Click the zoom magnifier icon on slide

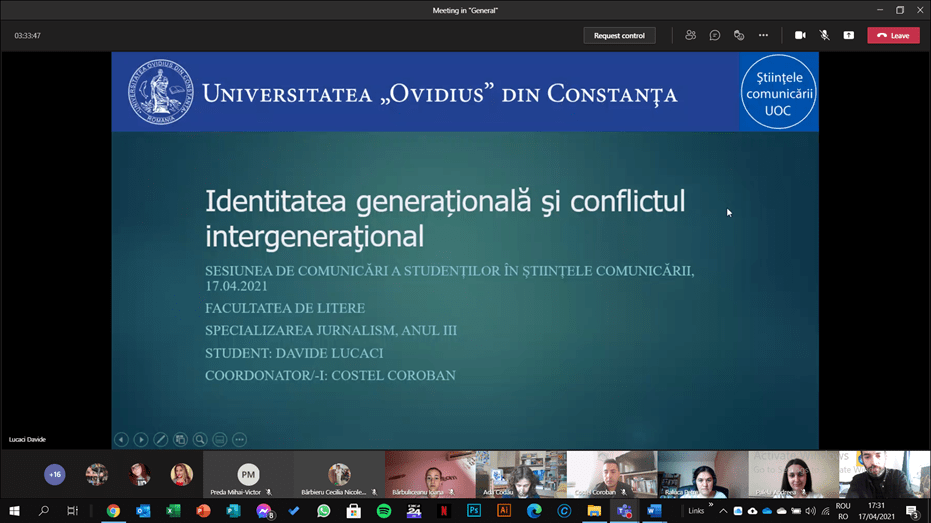click(x=200, y=439)
